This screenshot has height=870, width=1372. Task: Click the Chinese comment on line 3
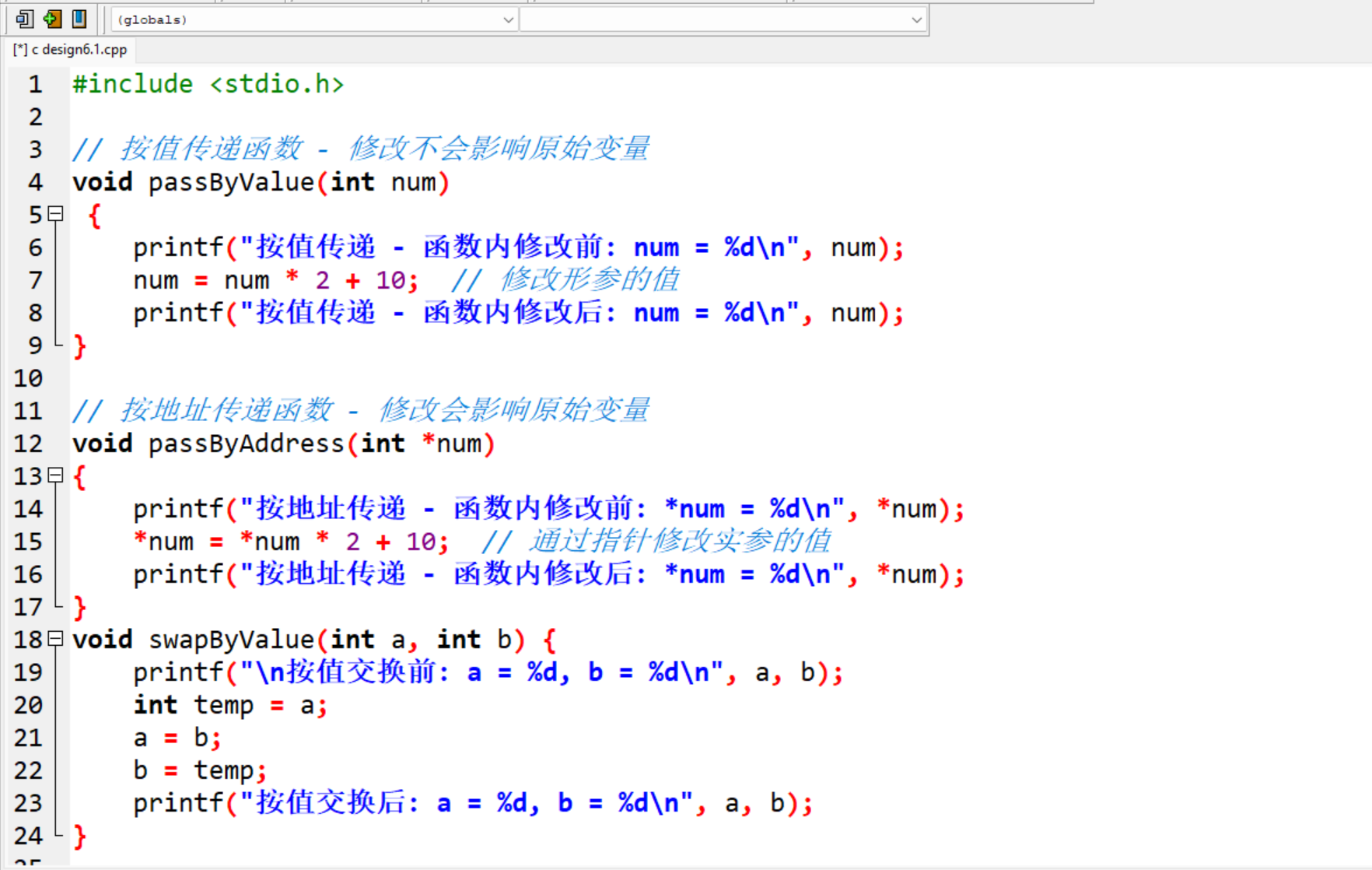coord(358,148)
